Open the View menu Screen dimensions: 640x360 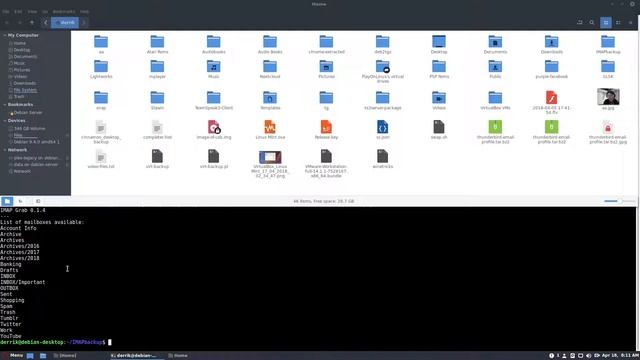pos(32,11)
